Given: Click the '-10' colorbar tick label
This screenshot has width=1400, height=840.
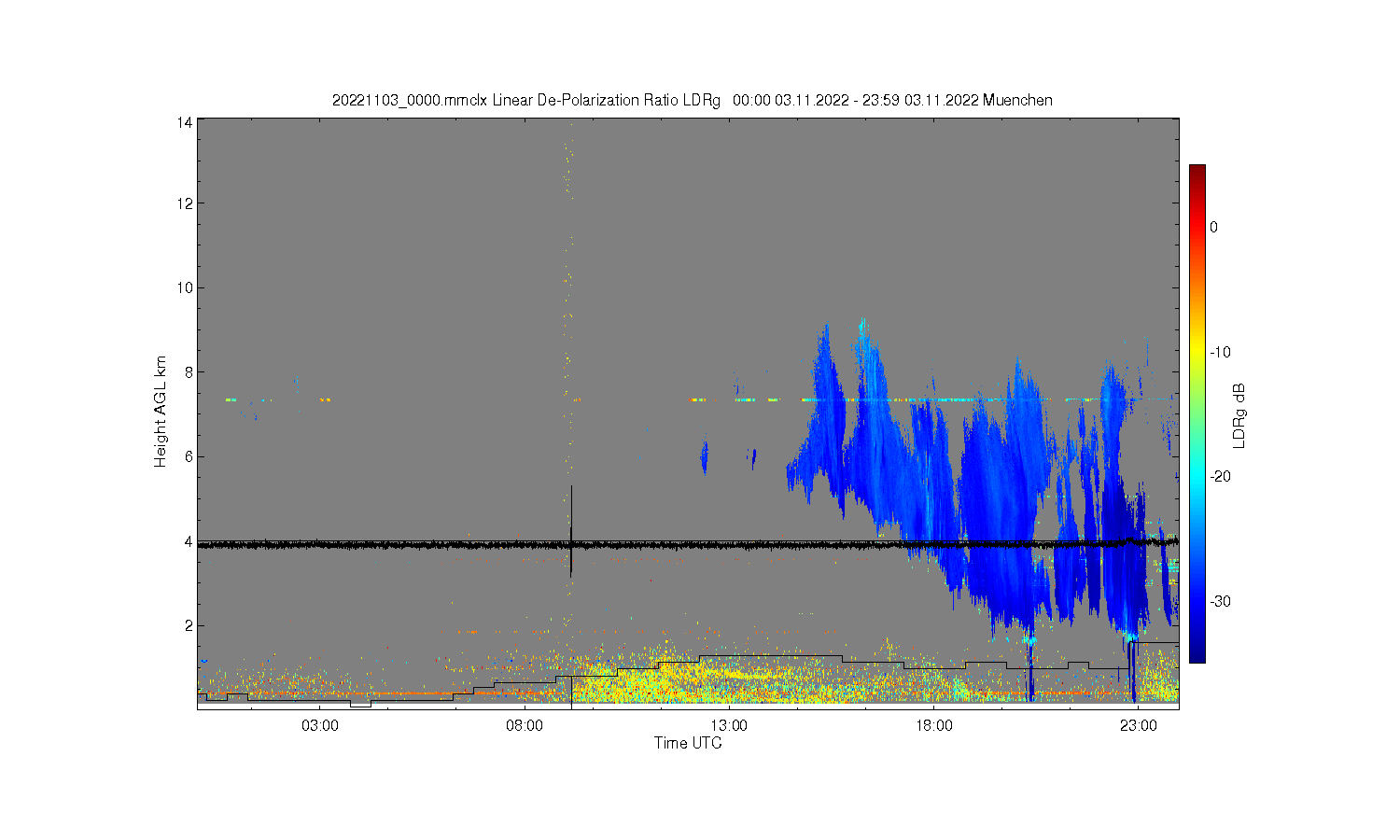Looking at the screenshot, I should pyautogui.click(x=1221, y=352).
